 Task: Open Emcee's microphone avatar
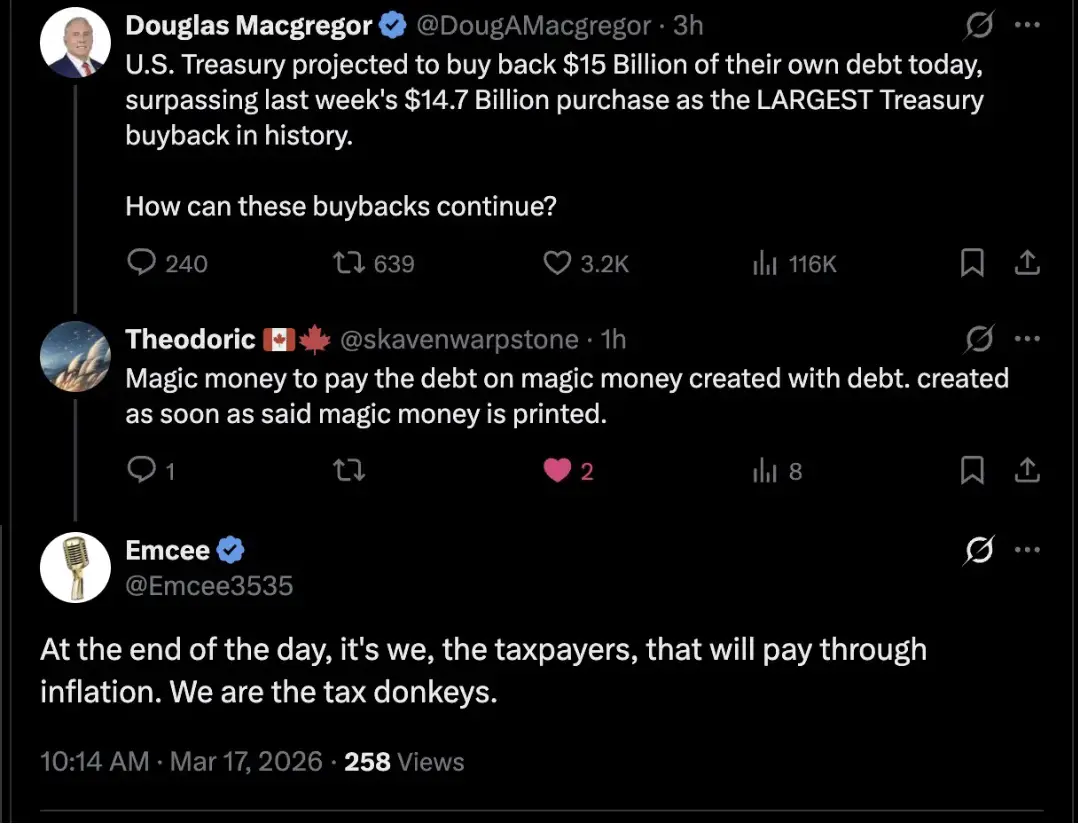[75, 567]
